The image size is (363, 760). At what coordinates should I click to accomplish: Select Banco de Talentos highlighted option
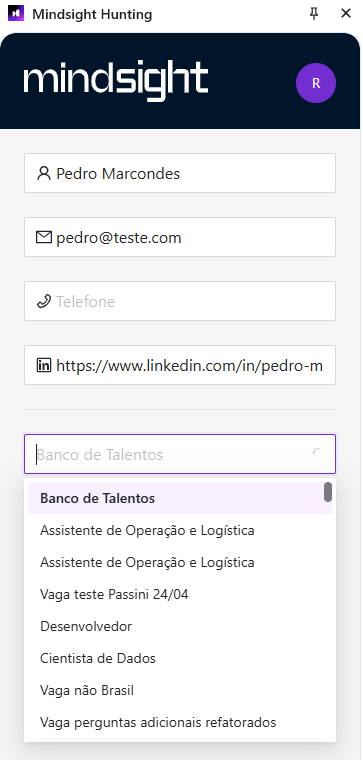(180, 498)
